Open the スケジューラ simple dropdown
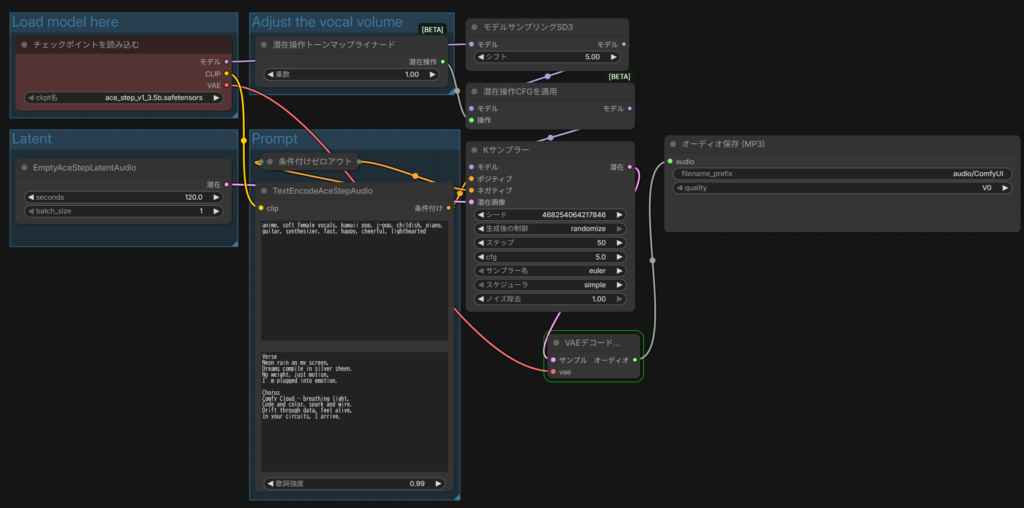 (548, 284)
